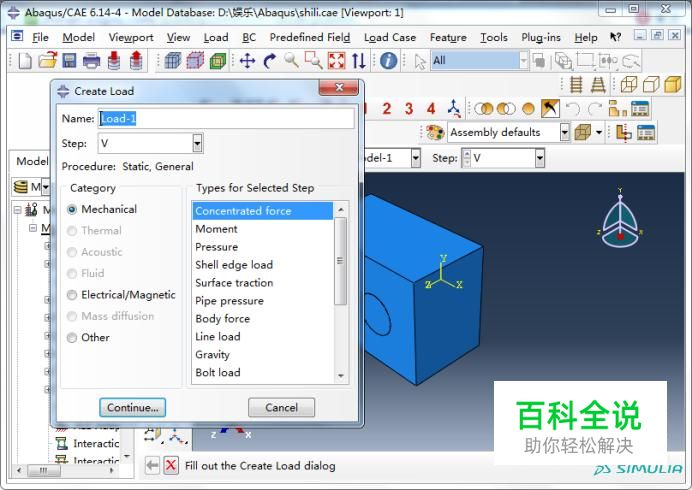Choose Bolt load type
Image resolution: width=692 pixels, height=490 pixels.
263,373
